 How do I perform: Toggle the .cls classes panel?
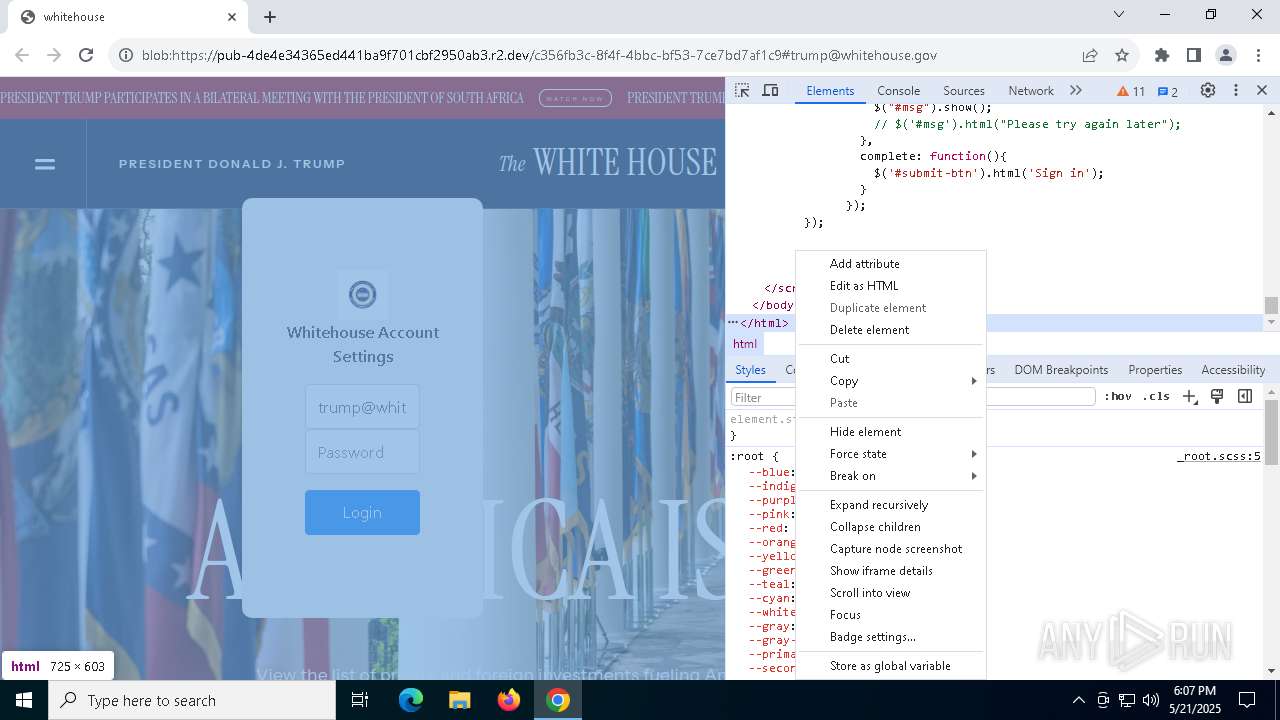pyautogui.click(x=1156, y=397)
